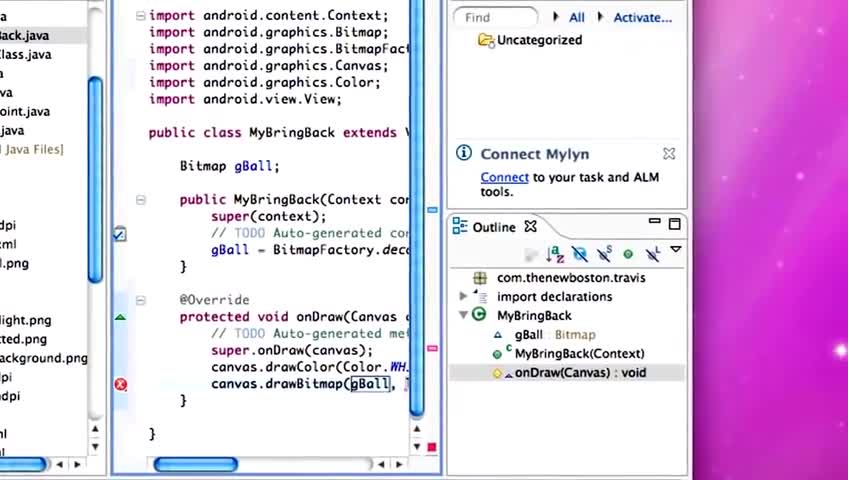The image size is (848, 480).
Task: Toggle Hide Non-Public Members green dot icon
Action: tap(628, 254)
